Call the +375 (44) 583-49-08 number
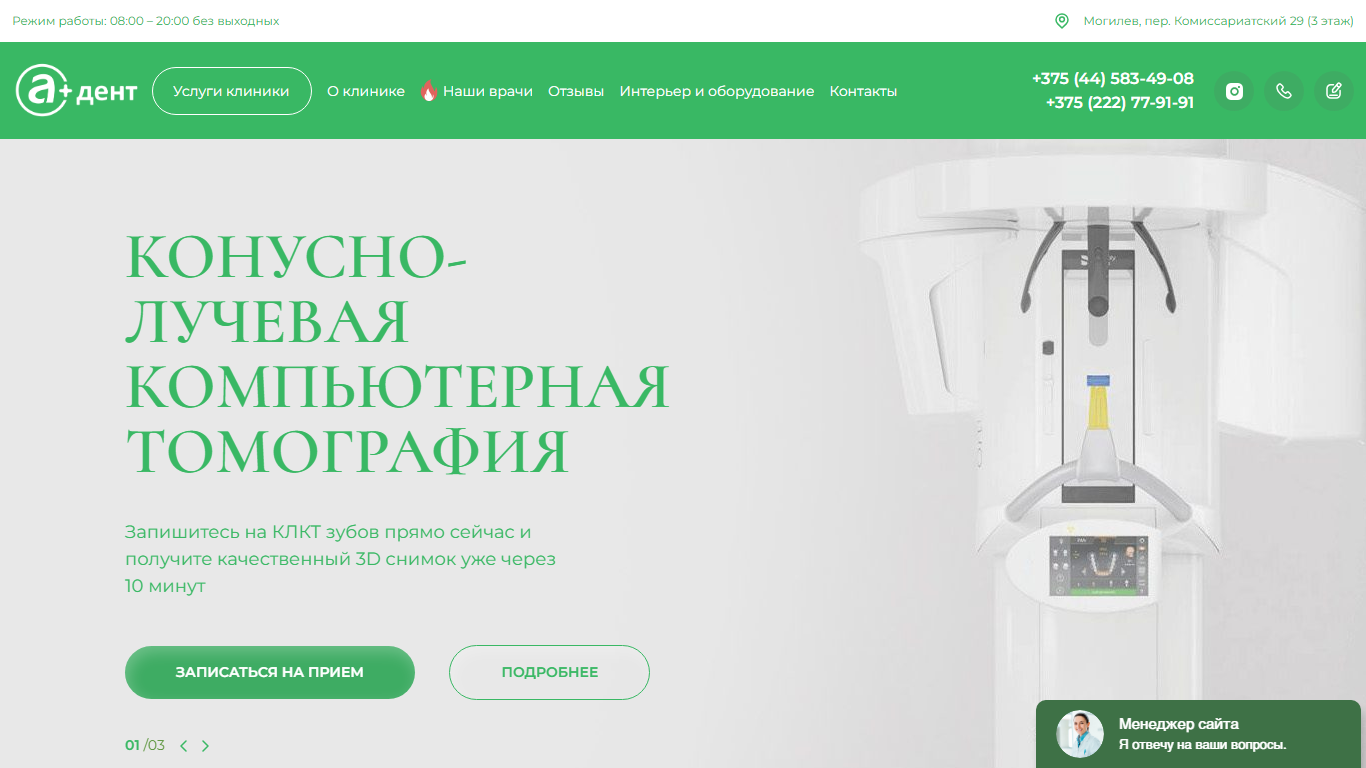Image resolution: width=1366 pixels, height=768 pixels. point(1113,78)
